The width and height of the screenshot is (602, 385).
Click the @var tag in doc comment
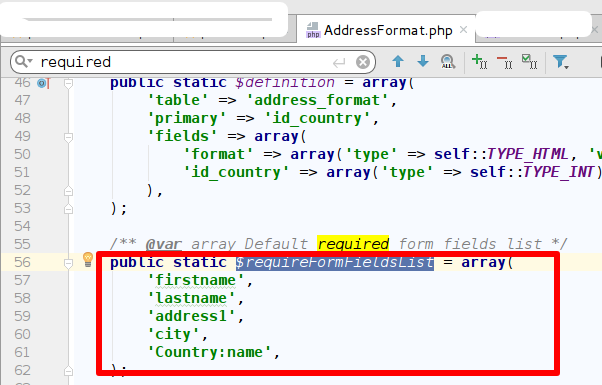(x=164, y=244)
